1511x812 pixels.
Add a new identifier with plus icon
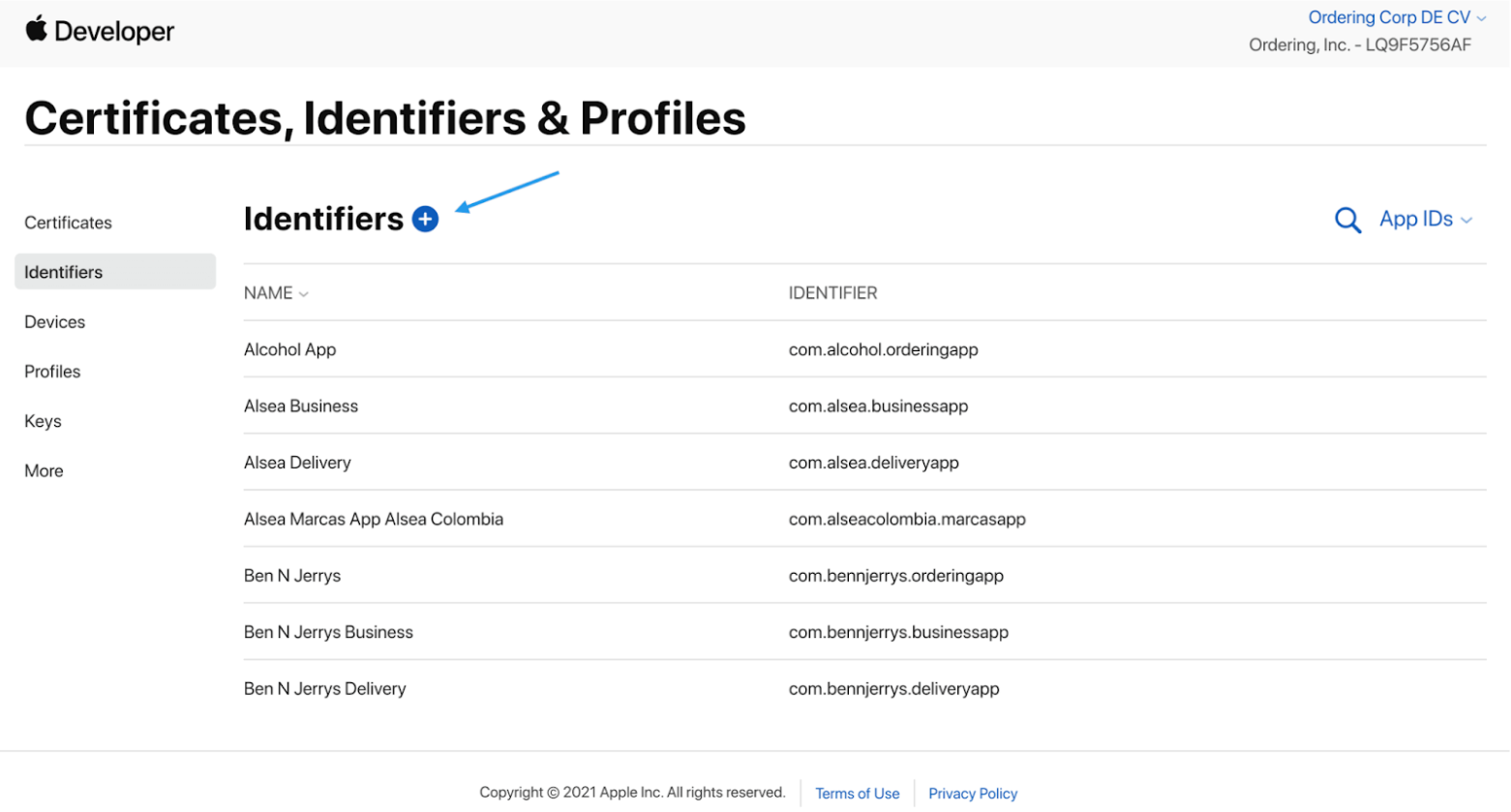tap(425, 220)
